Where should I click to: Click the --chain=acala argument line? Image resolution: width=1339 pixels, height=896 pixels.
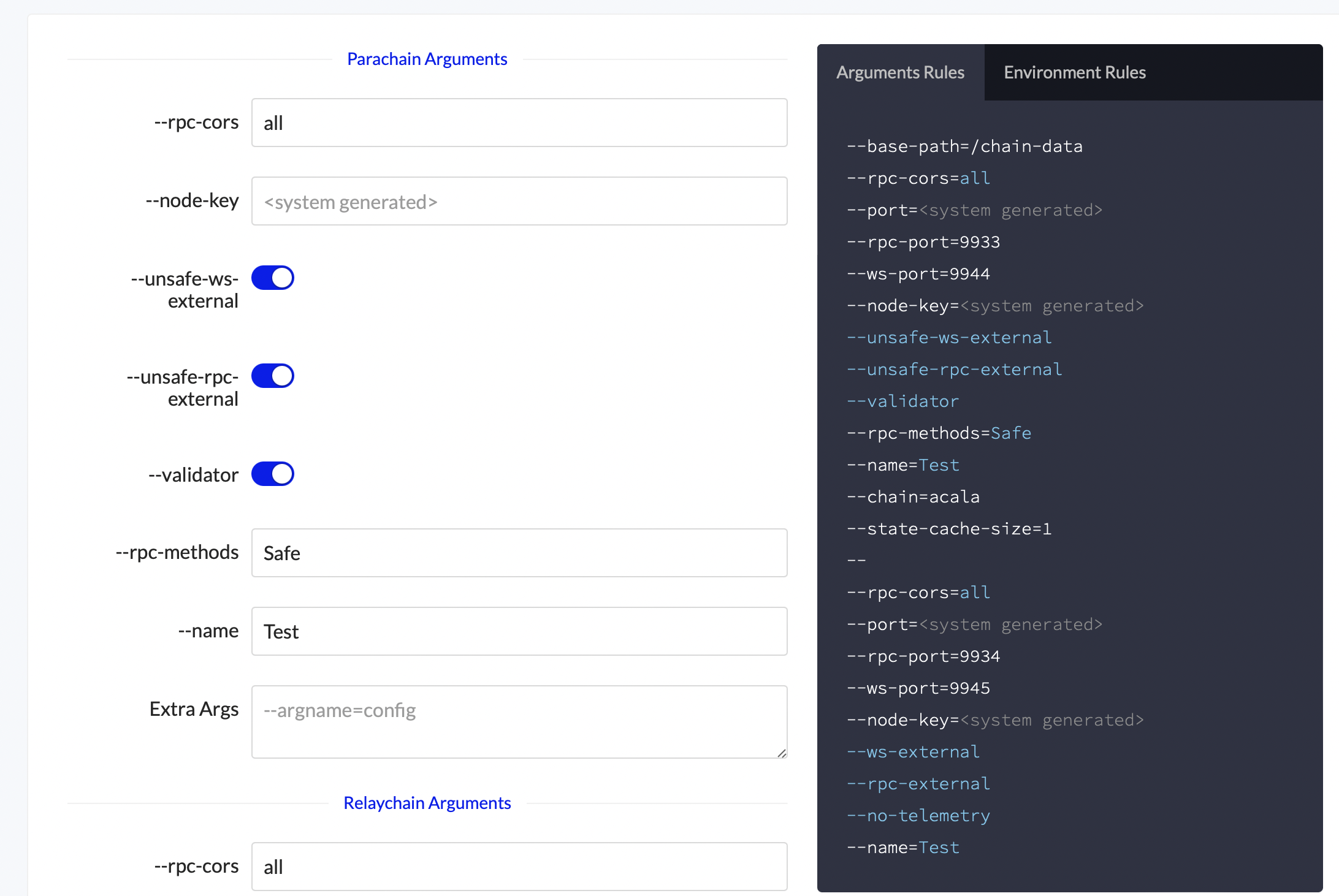point(913,497)
